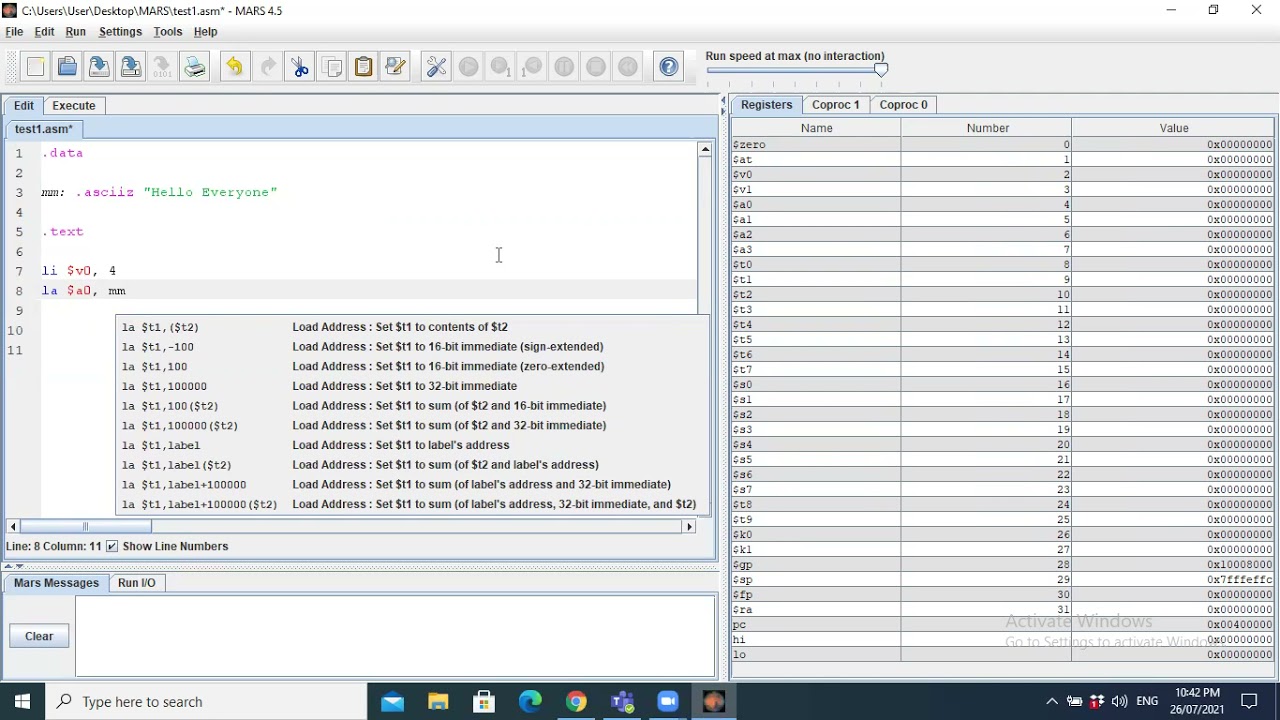
Task: Click the Name column header
Action: 816,128
